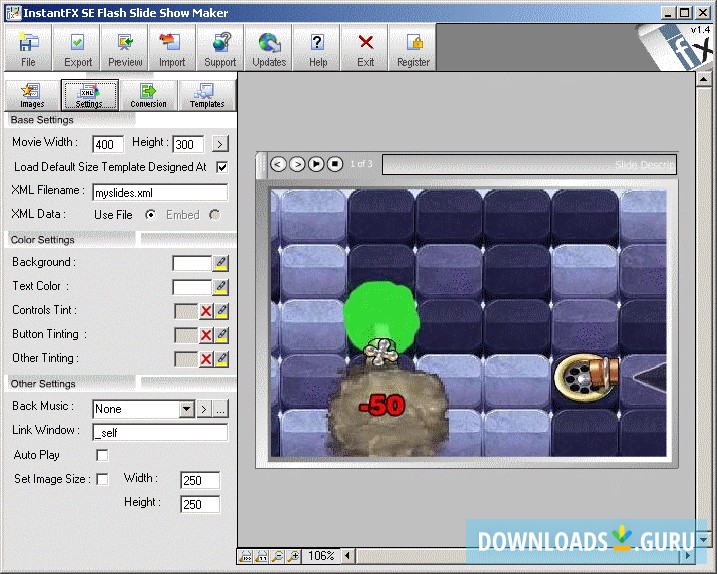Switch to the Templates tab
717x574 pixels.
coord(207,96)
